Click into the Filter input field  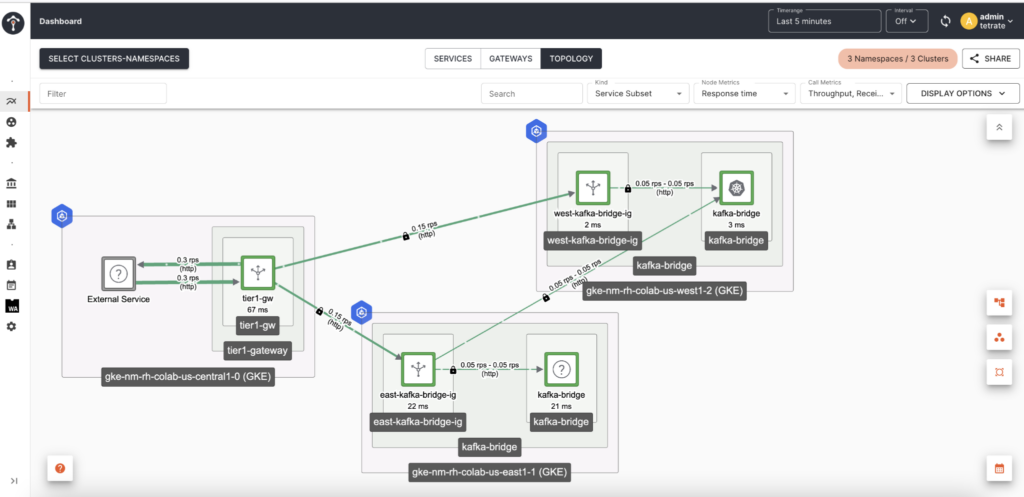click(103, 93)
